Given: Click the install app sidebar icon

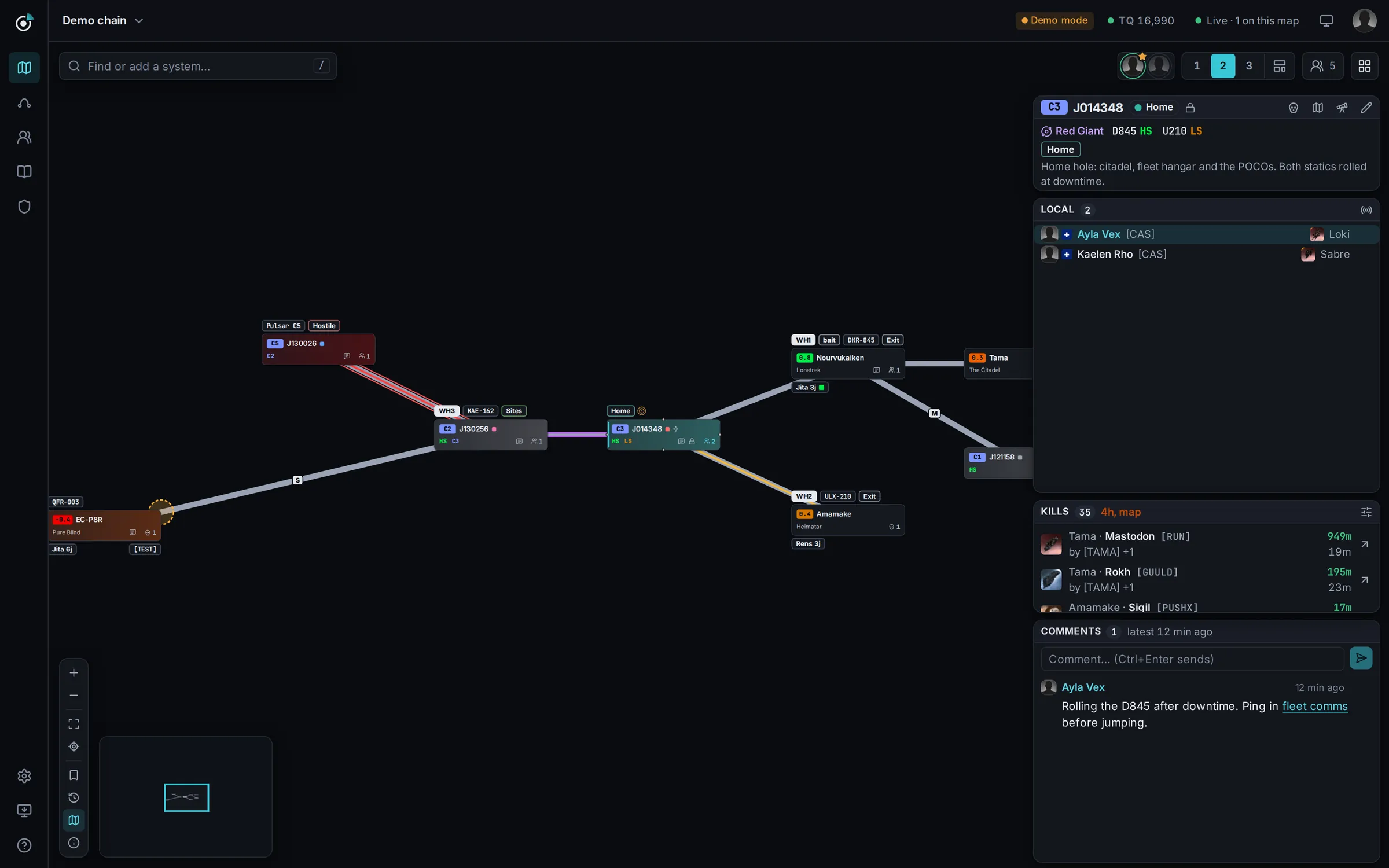Looking at the screenshot, I should coord(24,811).
